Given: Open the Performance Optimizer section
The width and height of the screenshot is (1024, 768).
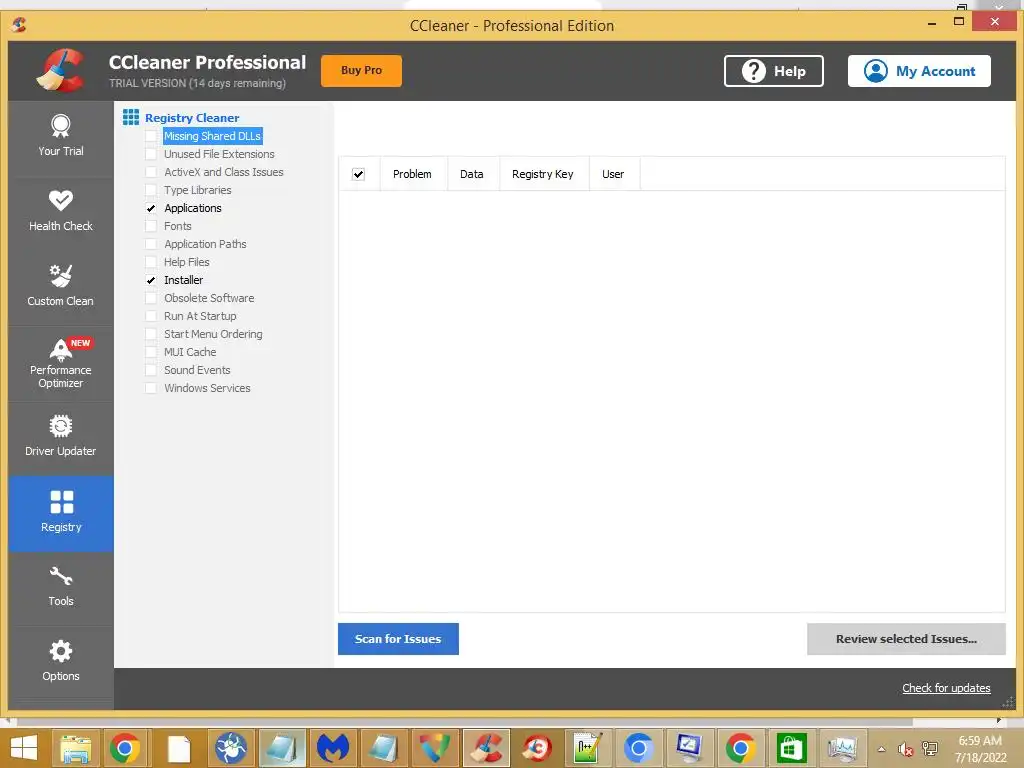Looking at the screenshot, I should pos(61,363).
